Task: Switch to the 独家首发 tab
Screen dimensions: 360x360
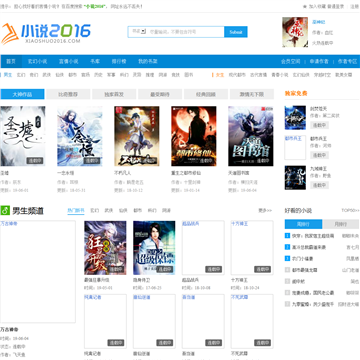Action: pos(114,94)
